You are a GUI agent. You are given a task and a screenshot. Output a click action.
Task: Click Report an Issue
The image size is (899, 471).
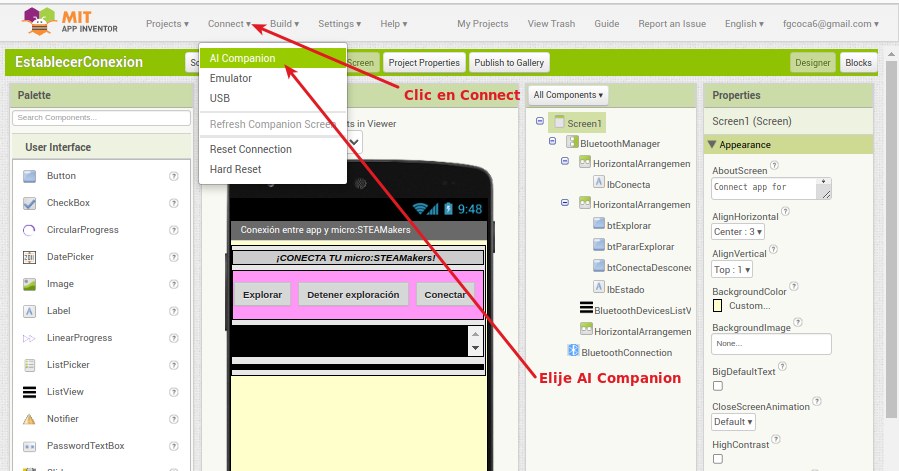tap(672, 24)
